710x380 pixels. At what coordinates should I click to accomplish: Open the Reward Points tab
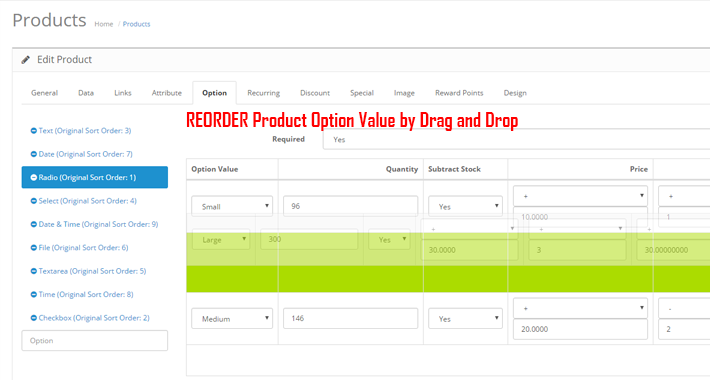click(x=459, y=93)
